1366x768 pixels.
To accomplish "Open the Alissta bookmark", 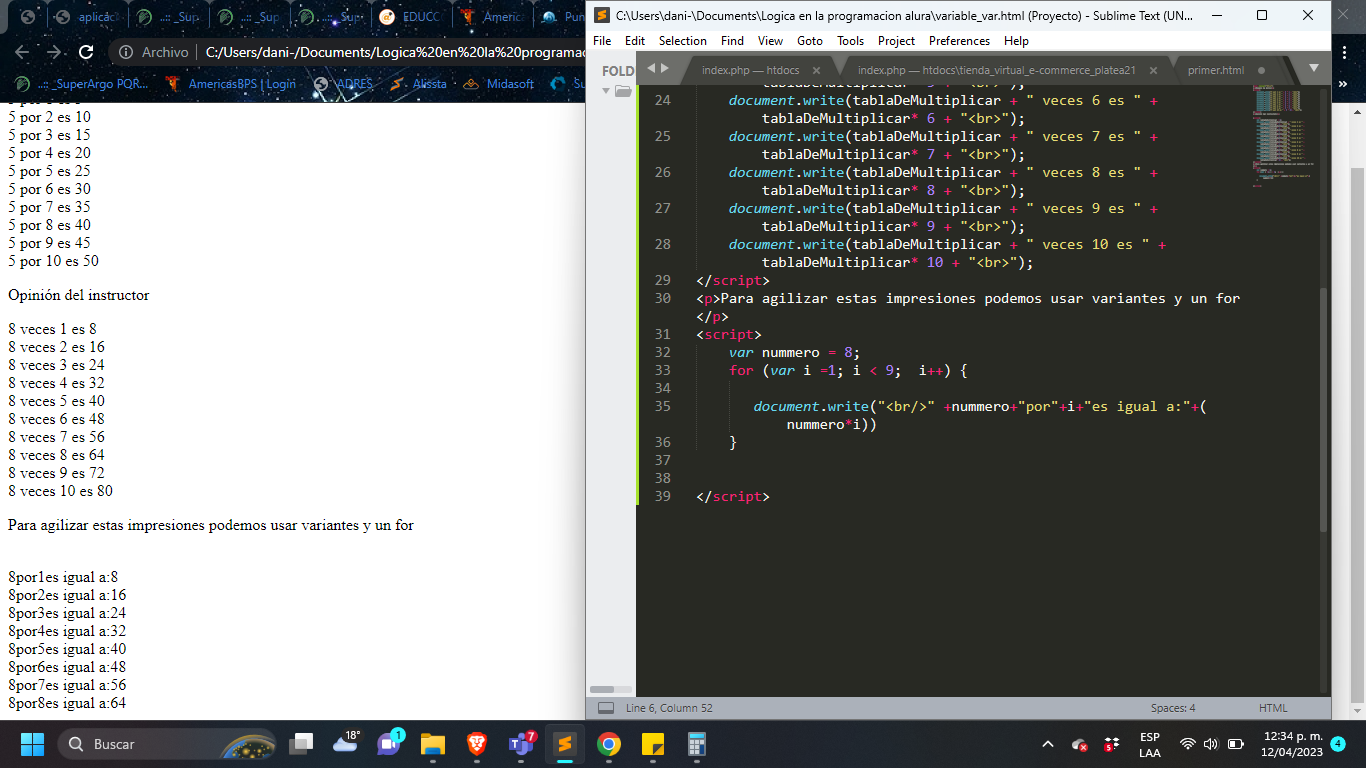I will (419, 84).
